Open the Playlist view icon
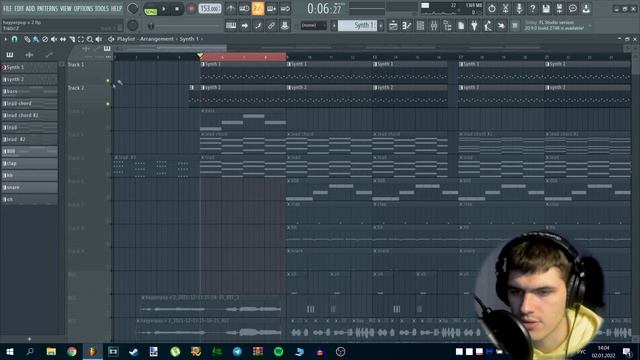The image size is (640, 360). 393,26
